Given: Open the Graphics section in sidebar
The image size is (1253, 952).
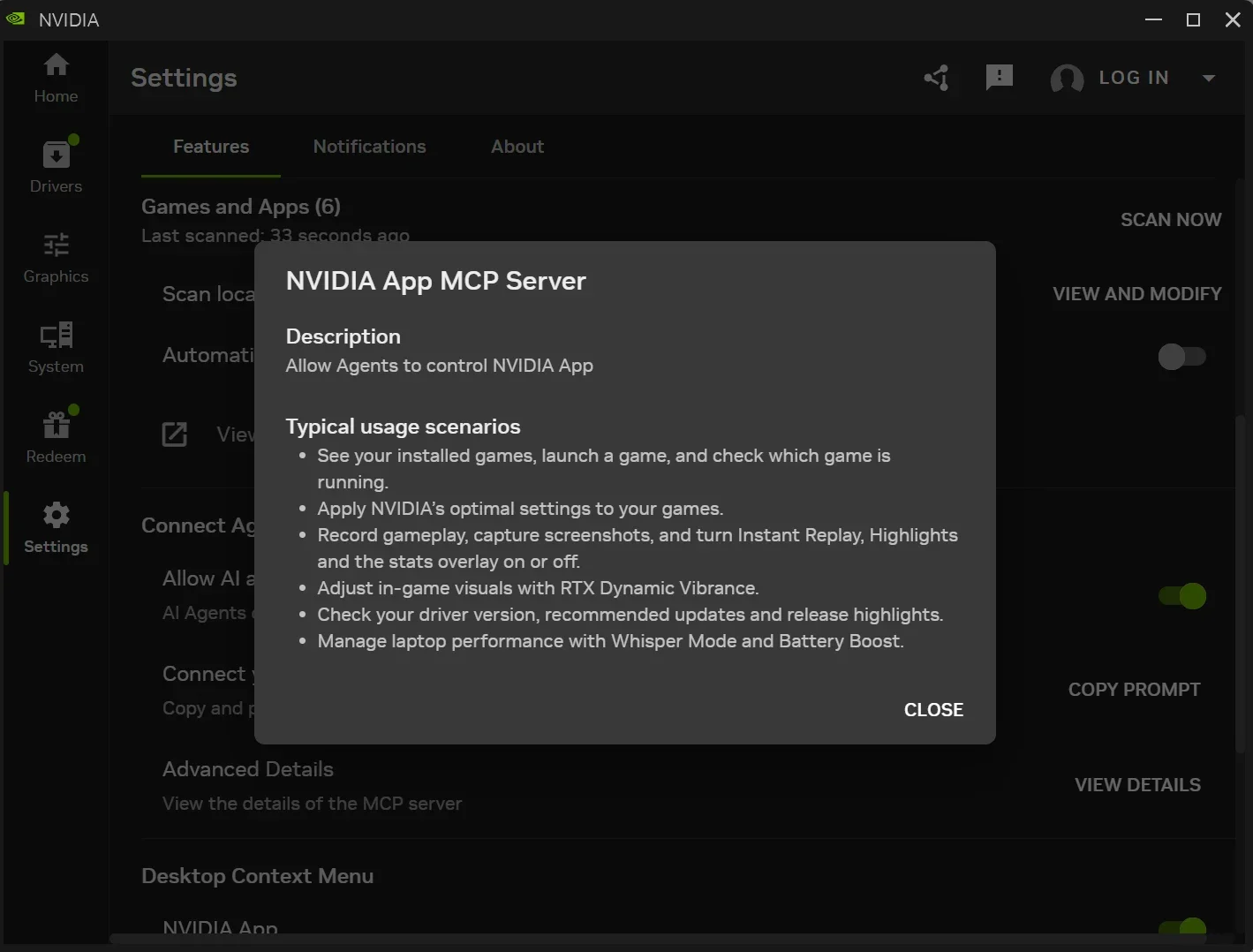Looking at the screenshot, I should click(56, 257).
